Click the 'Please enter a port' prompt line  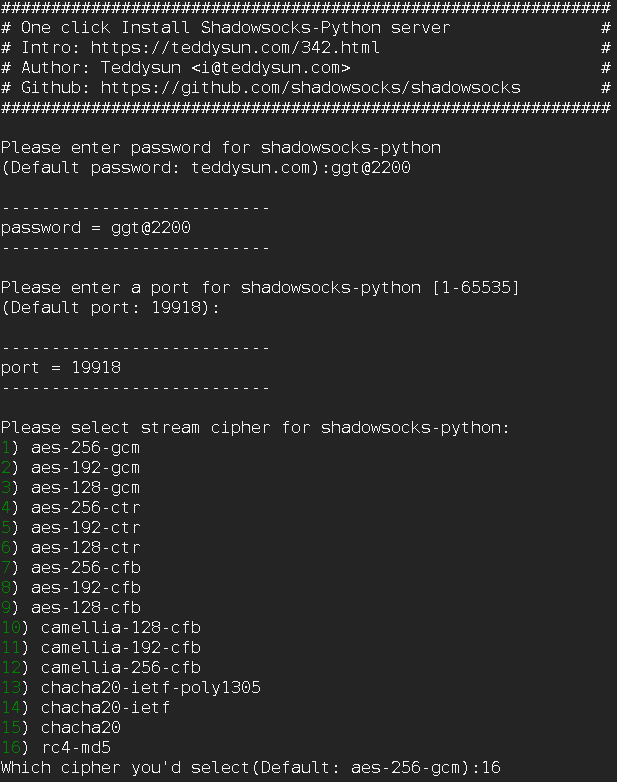tap(260, 288)
